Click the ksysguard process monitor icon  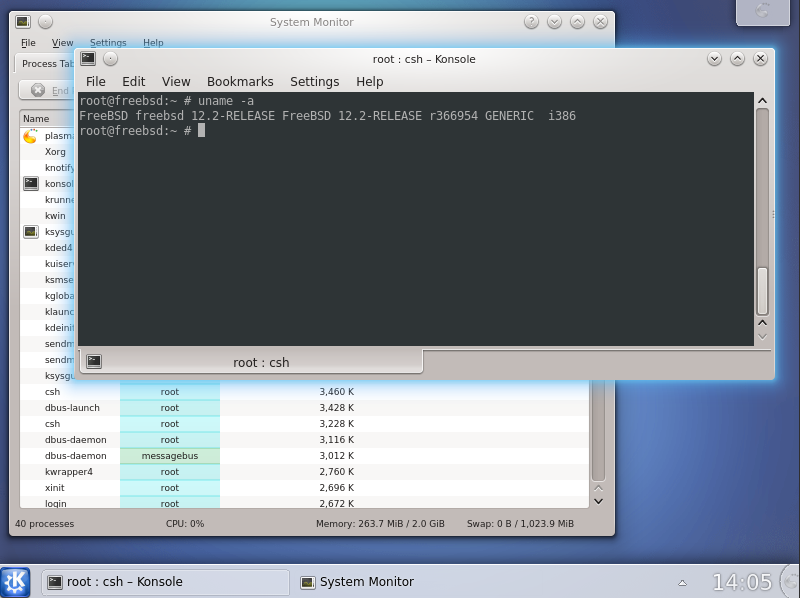click(x=31, y=232)
